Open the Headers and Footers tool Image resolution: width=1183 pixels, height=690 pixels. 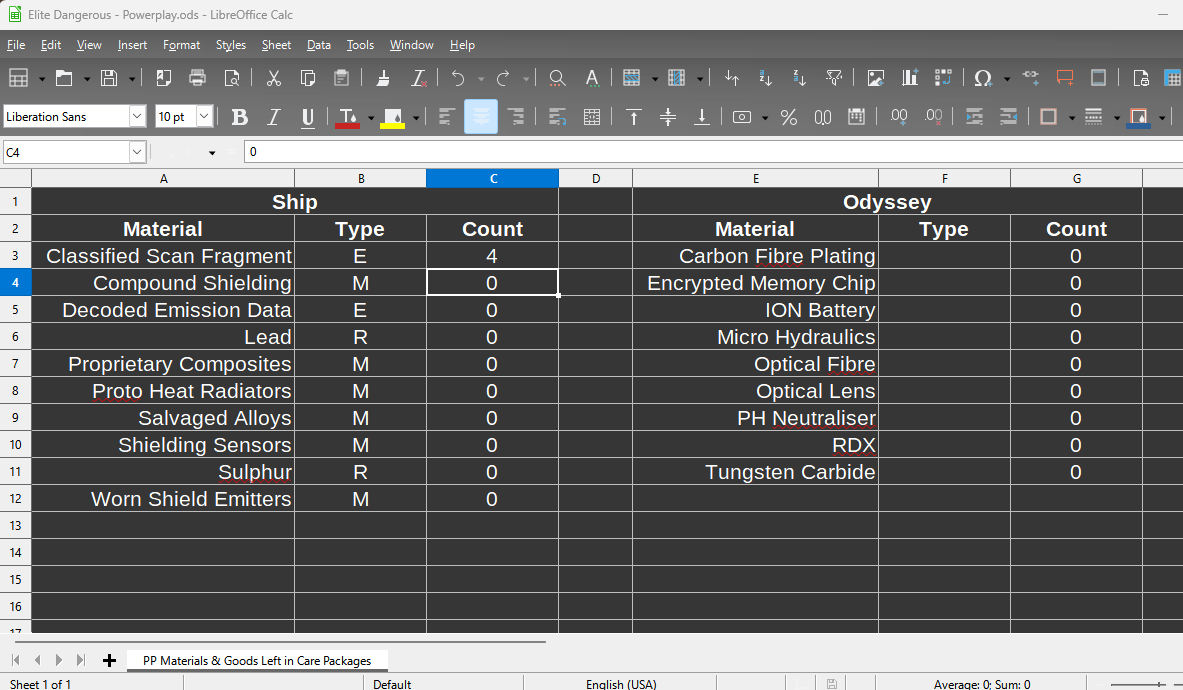[1098, 78]
